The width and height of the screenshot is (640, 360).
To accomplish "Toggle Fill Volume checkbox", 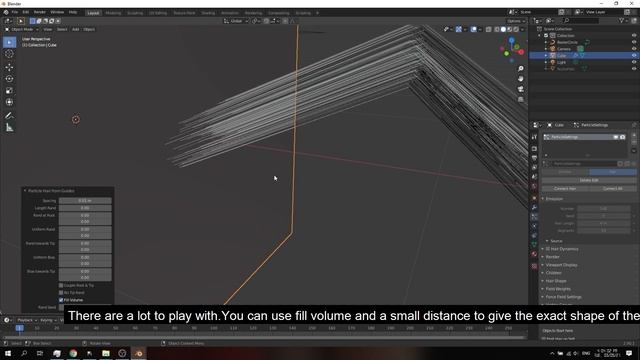I will pos(61,300).
